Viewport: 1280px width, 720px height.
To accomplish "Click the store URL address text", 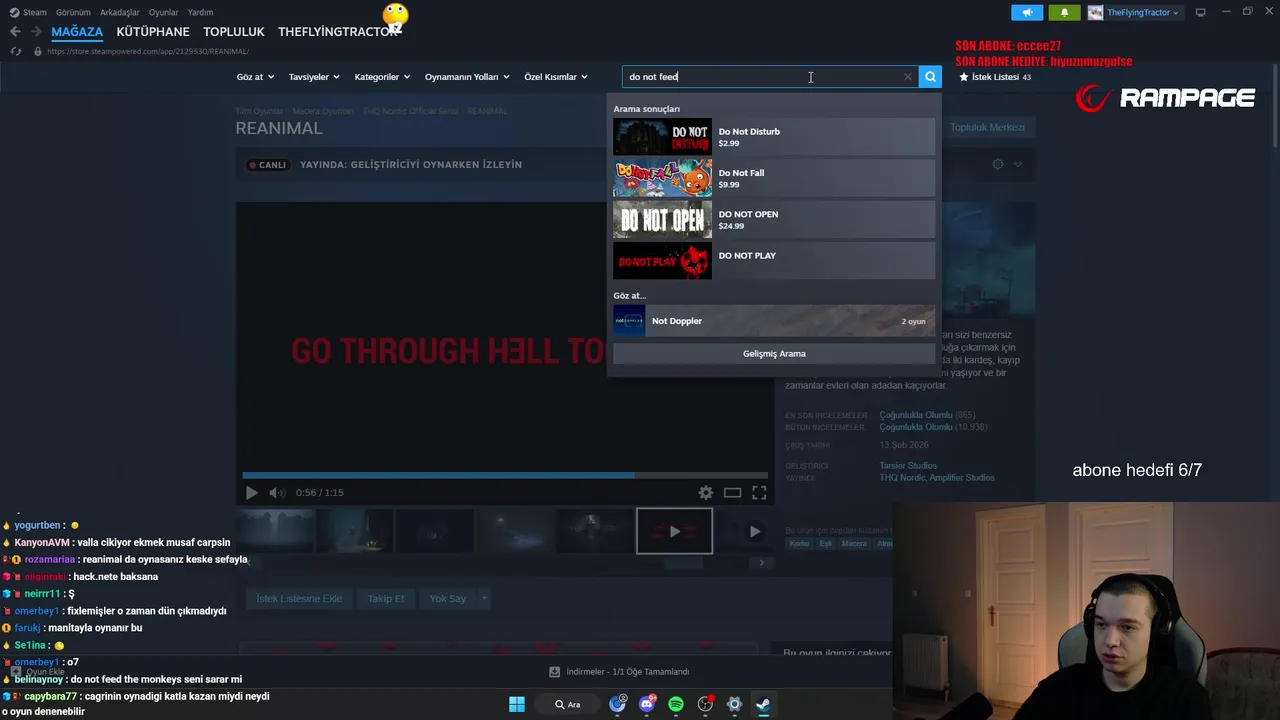I will point(148,51).
